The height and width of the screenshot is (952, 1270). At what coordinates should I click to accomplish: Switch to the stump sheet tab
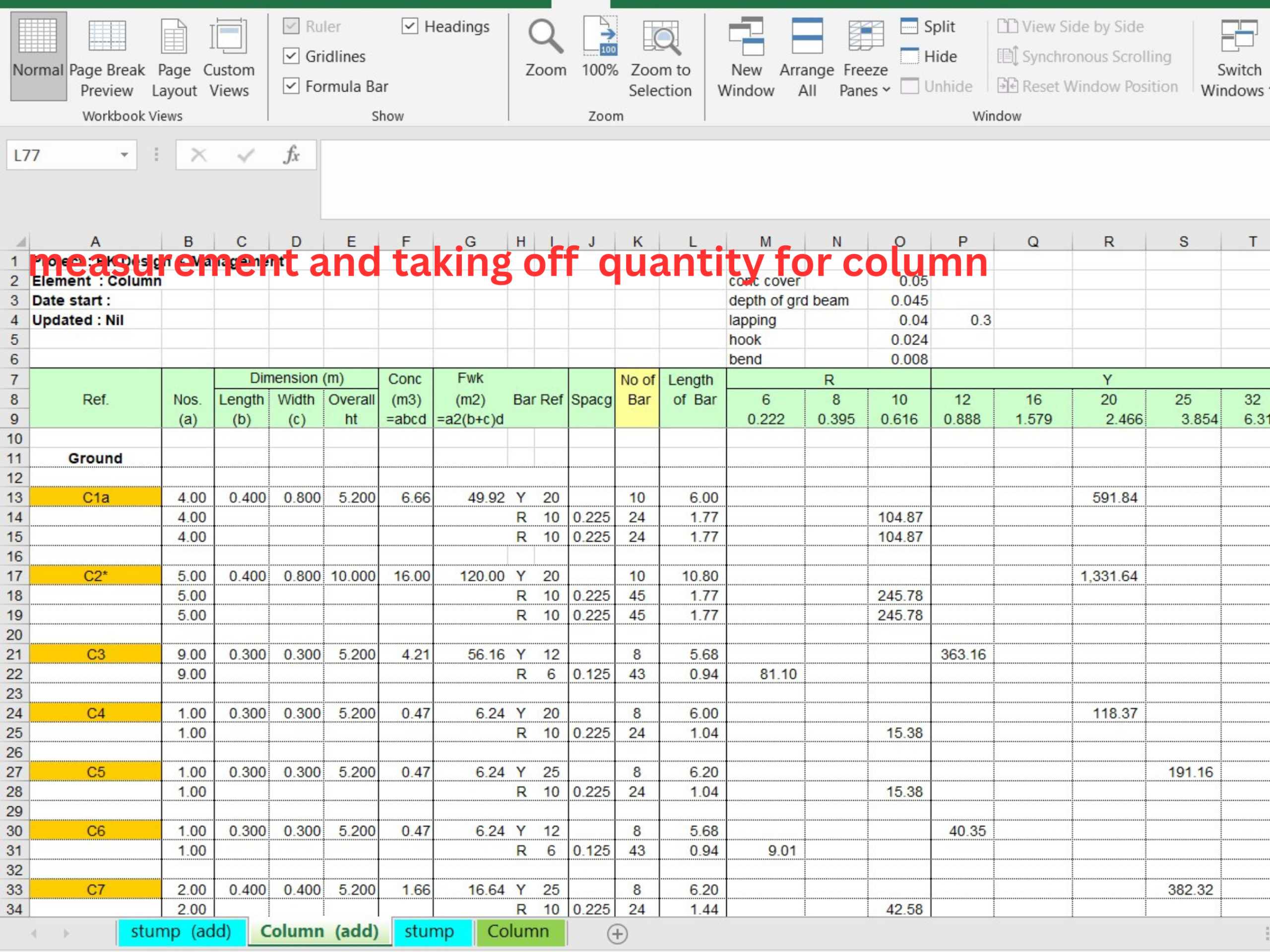[x=433, y=932]
